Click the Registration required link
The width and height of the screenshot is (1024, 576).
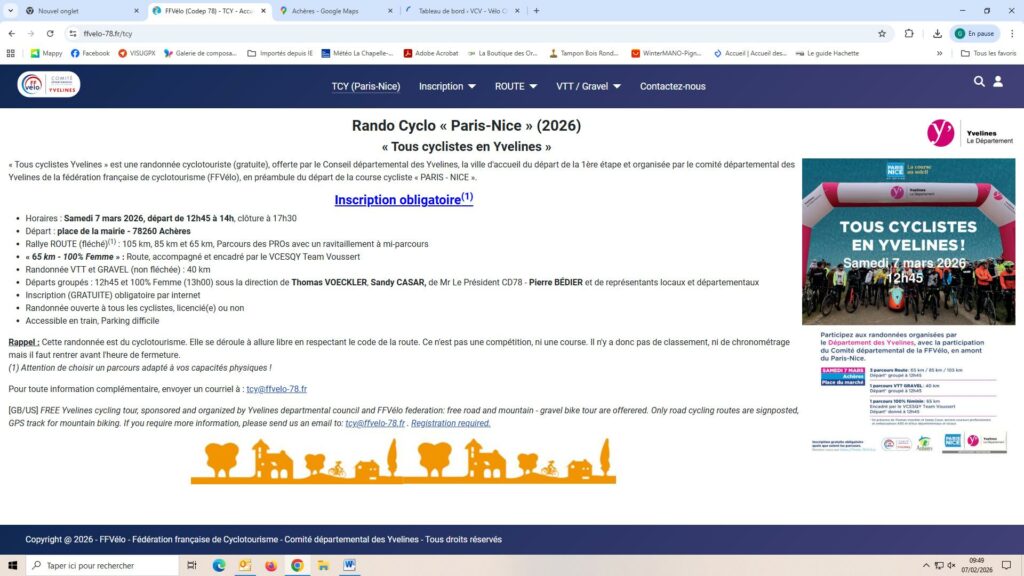(x=451, y=423)
